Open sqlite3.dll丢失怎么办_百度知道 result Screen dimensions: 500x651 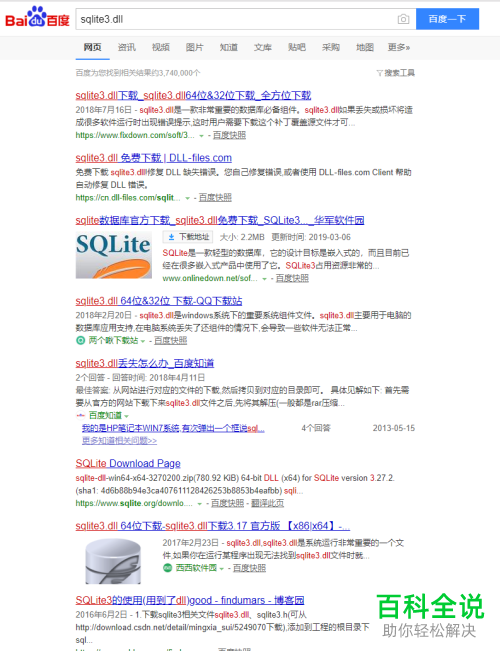(145, 363)
